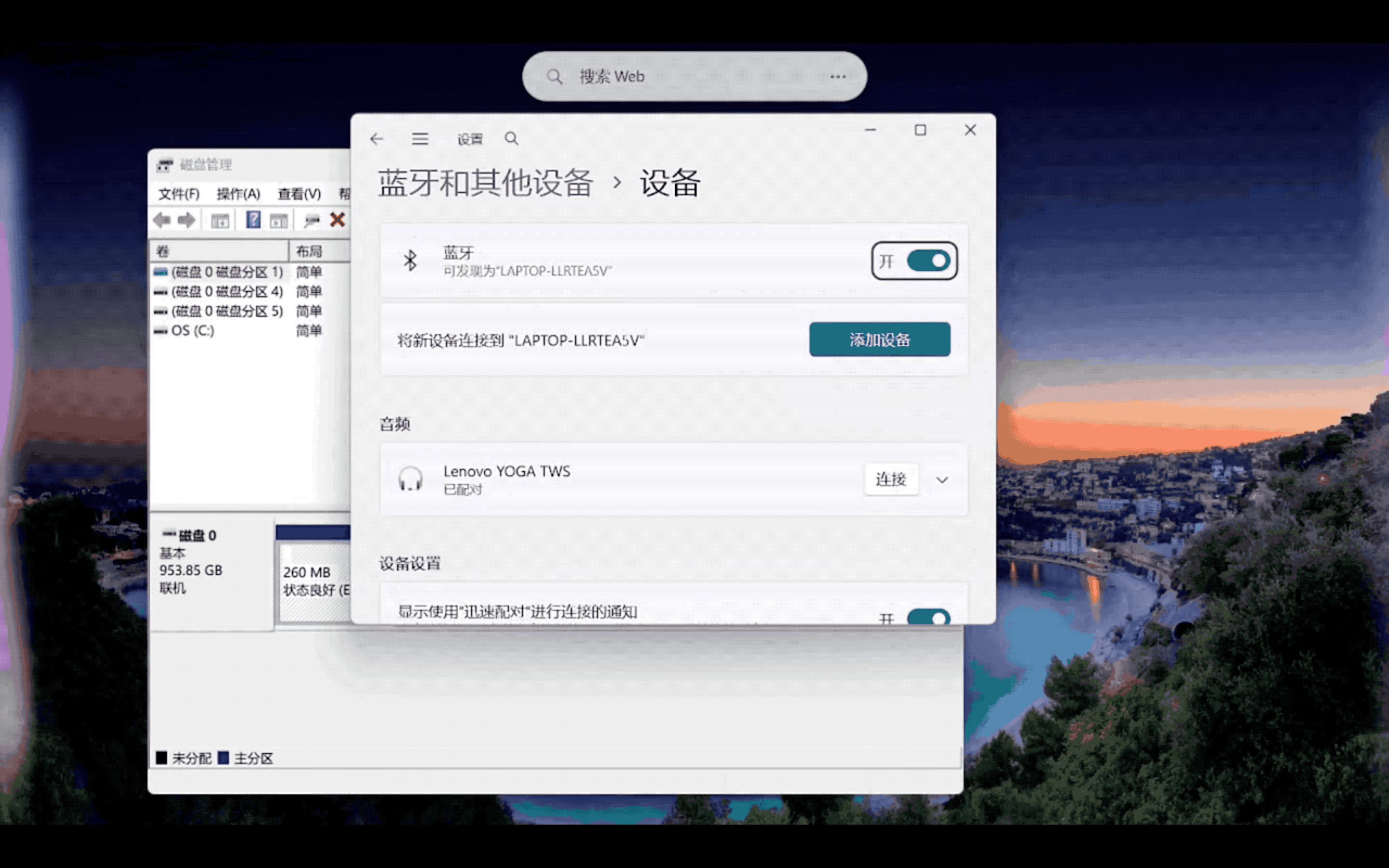Open the 文件(F) menu
Image resolution: width=1389 pixels, height=868 pixels.
[x=178, y=194]
